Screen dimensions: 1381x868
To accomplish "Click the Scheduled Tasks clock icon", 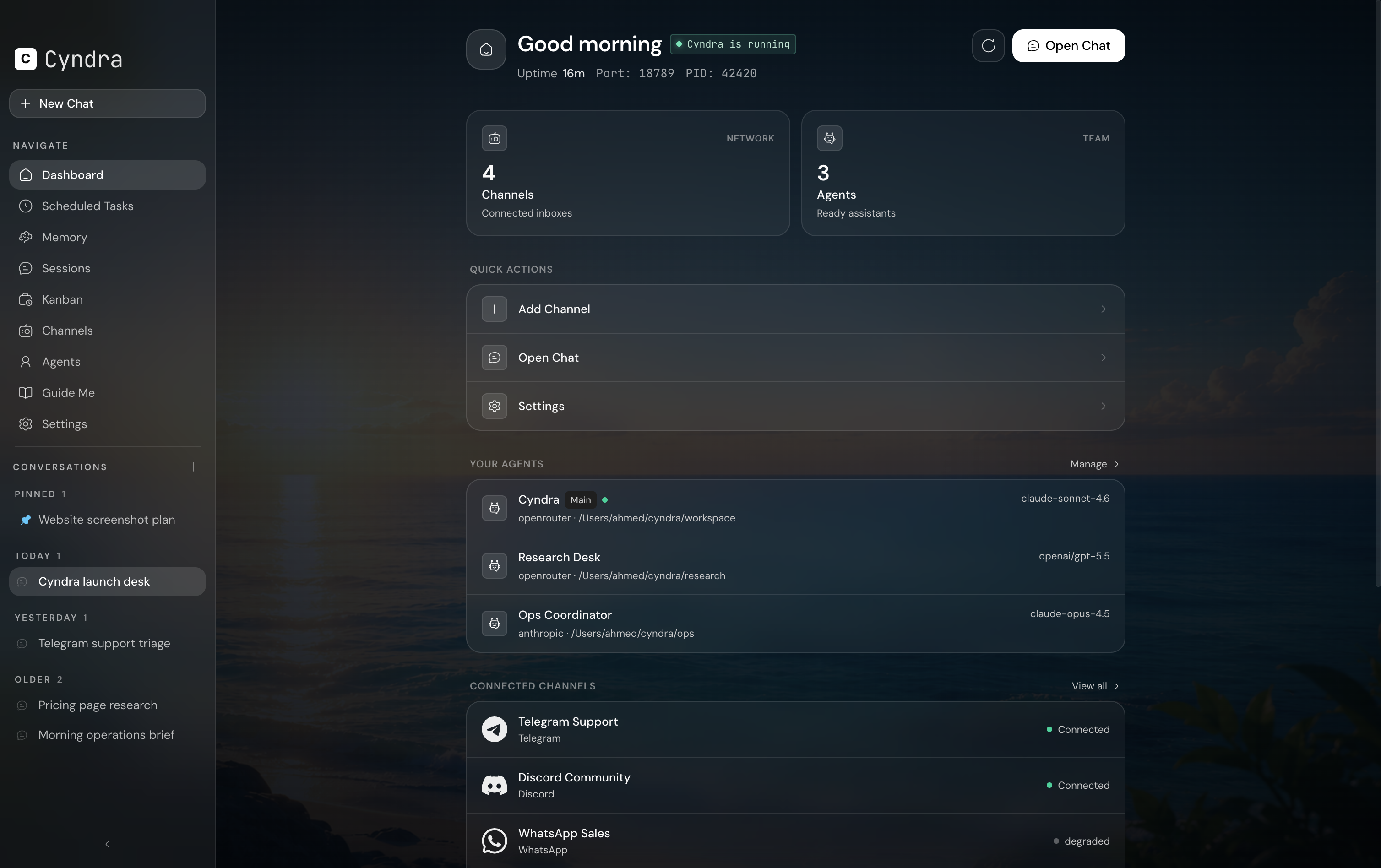I will (25, 206).
